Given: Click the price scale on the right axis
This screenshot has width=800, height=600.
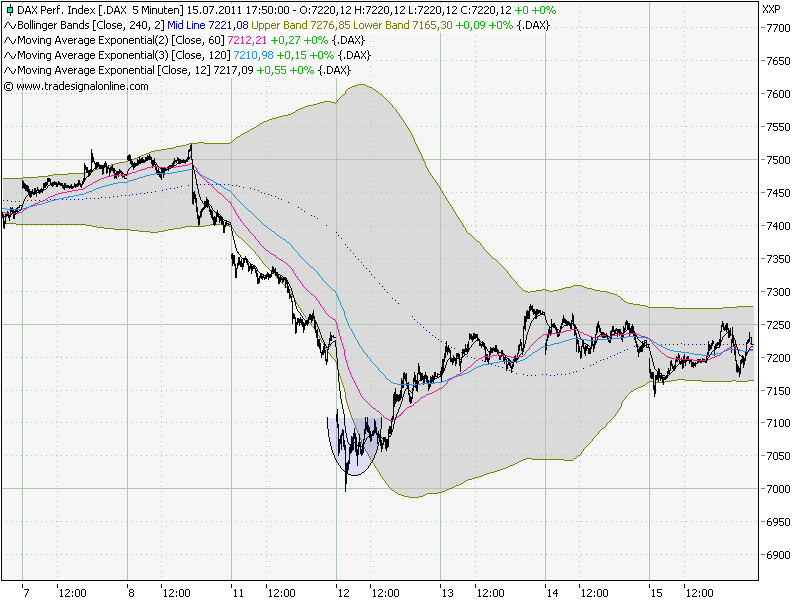Looking at the screenshot, I should pos(770,300).
